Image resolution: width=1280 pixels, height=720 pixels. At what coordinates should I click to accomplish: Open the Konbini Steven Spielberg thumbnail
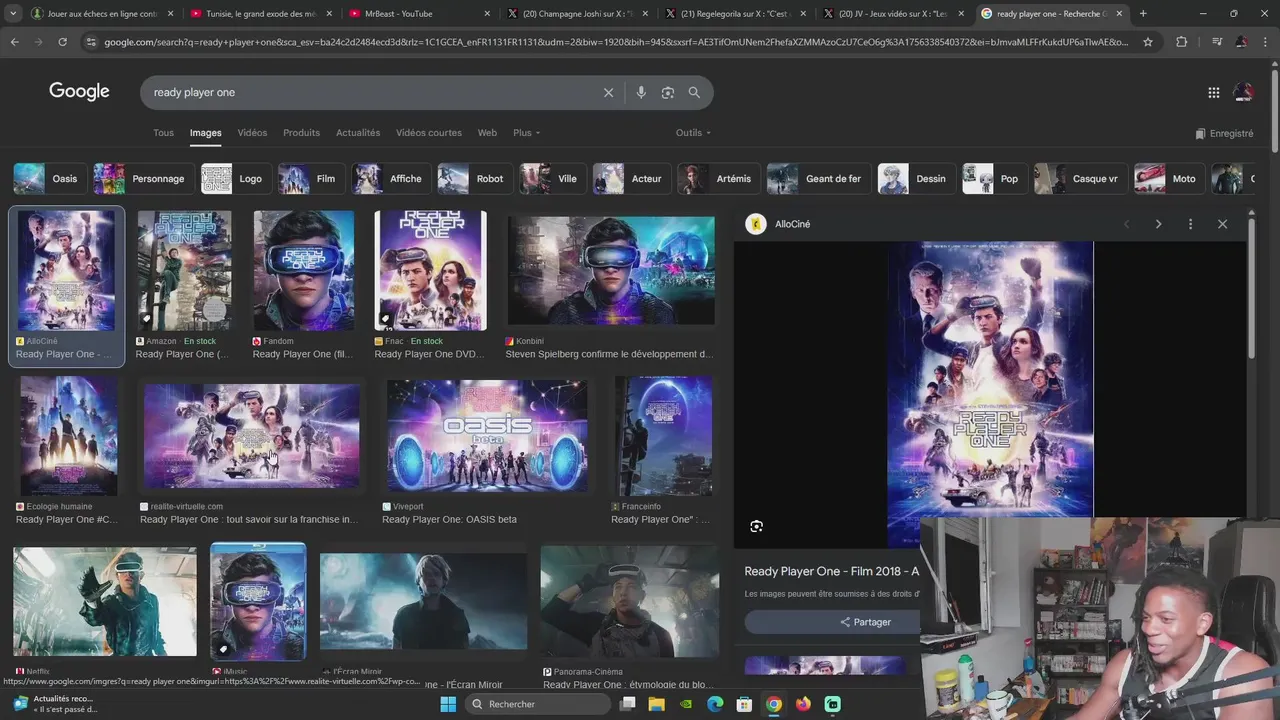[x=611, y=270]
